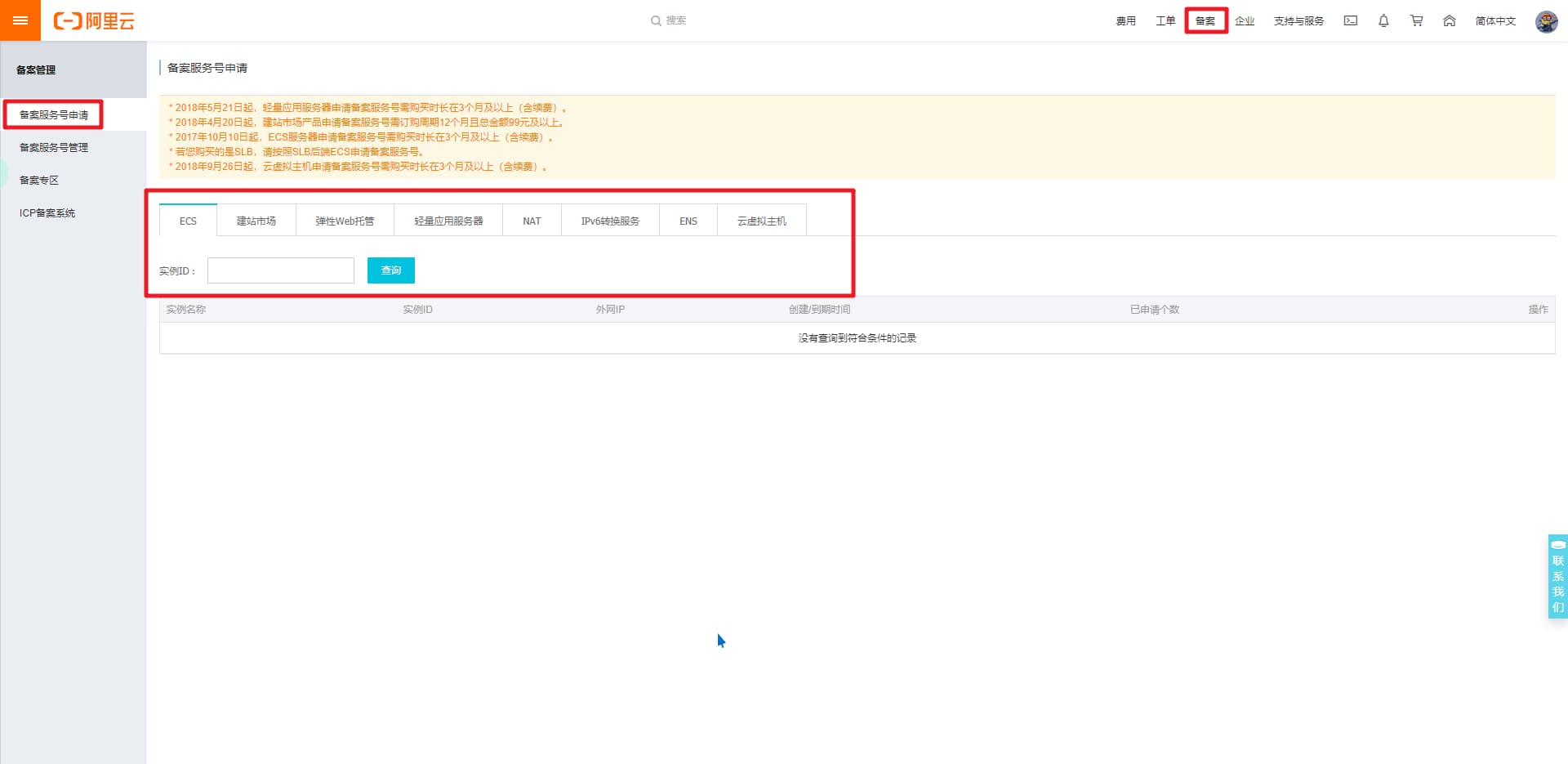
Task: Open the 简体中文 language selector
Action: (x=1495, y=20)
